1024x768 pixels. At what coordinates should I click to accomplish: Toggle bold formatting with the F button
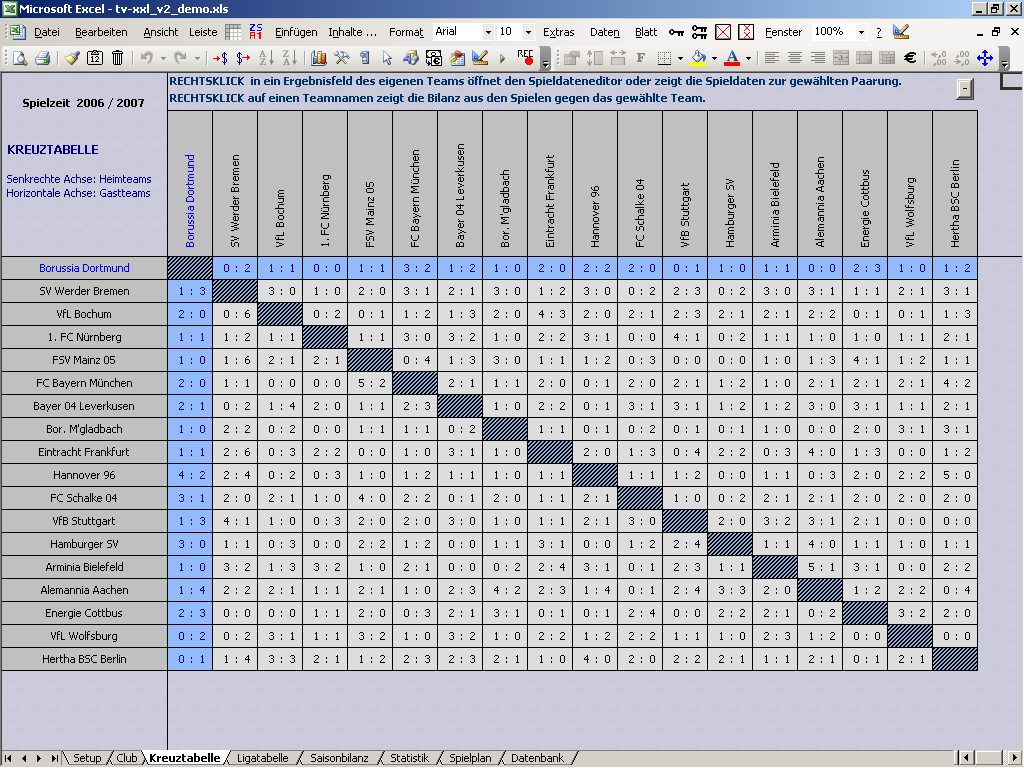point(641,58)
